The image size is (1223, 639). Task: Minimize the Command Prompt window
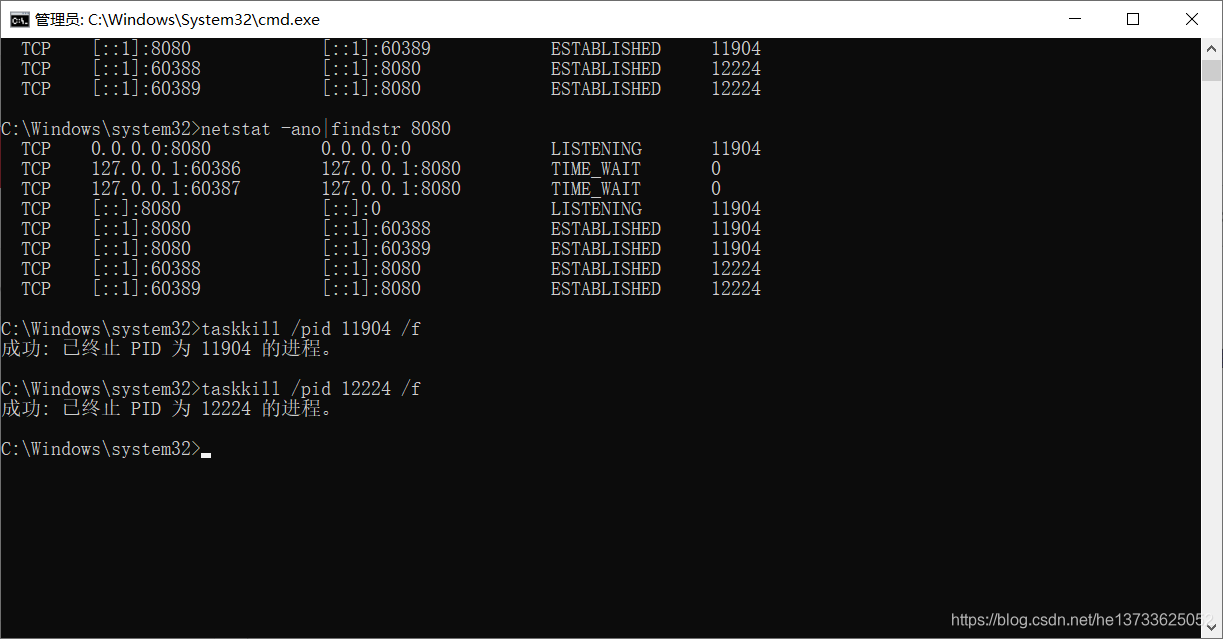1074,18
